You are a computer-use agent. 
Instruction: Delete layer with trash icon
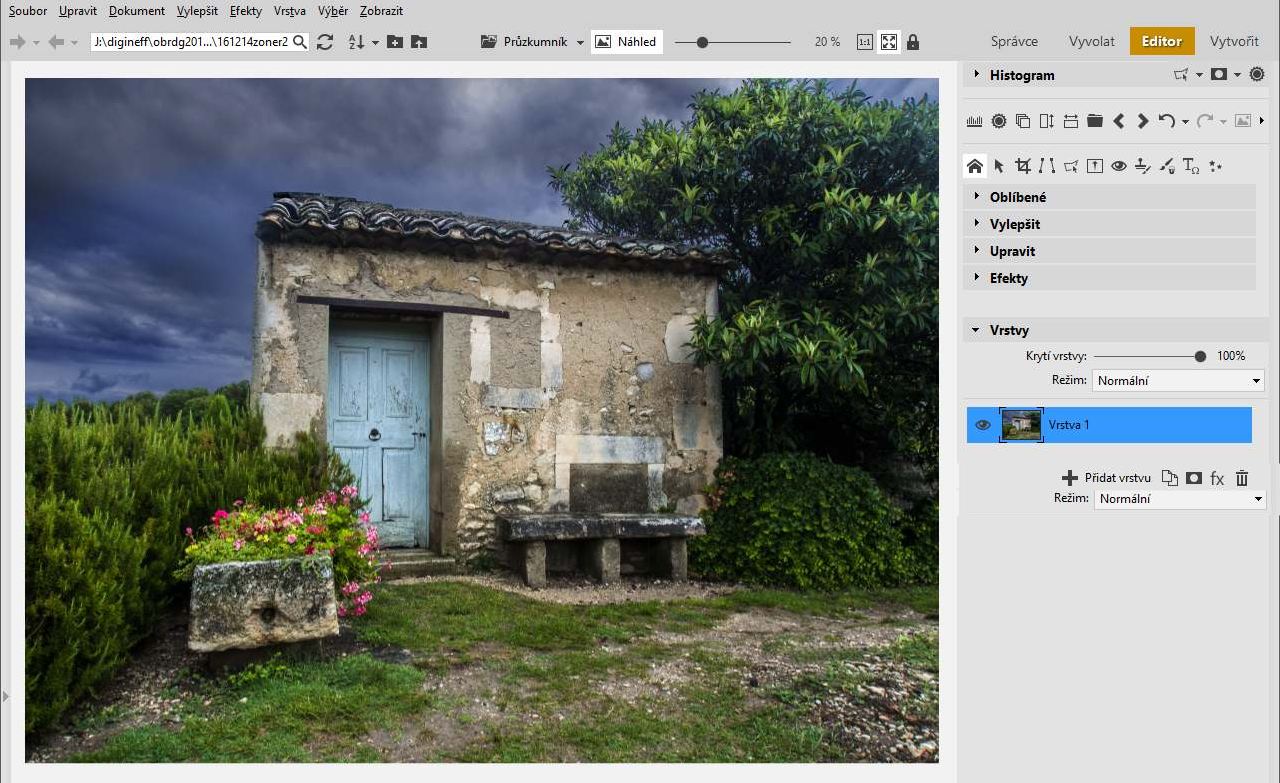(x=1242, y=478)
